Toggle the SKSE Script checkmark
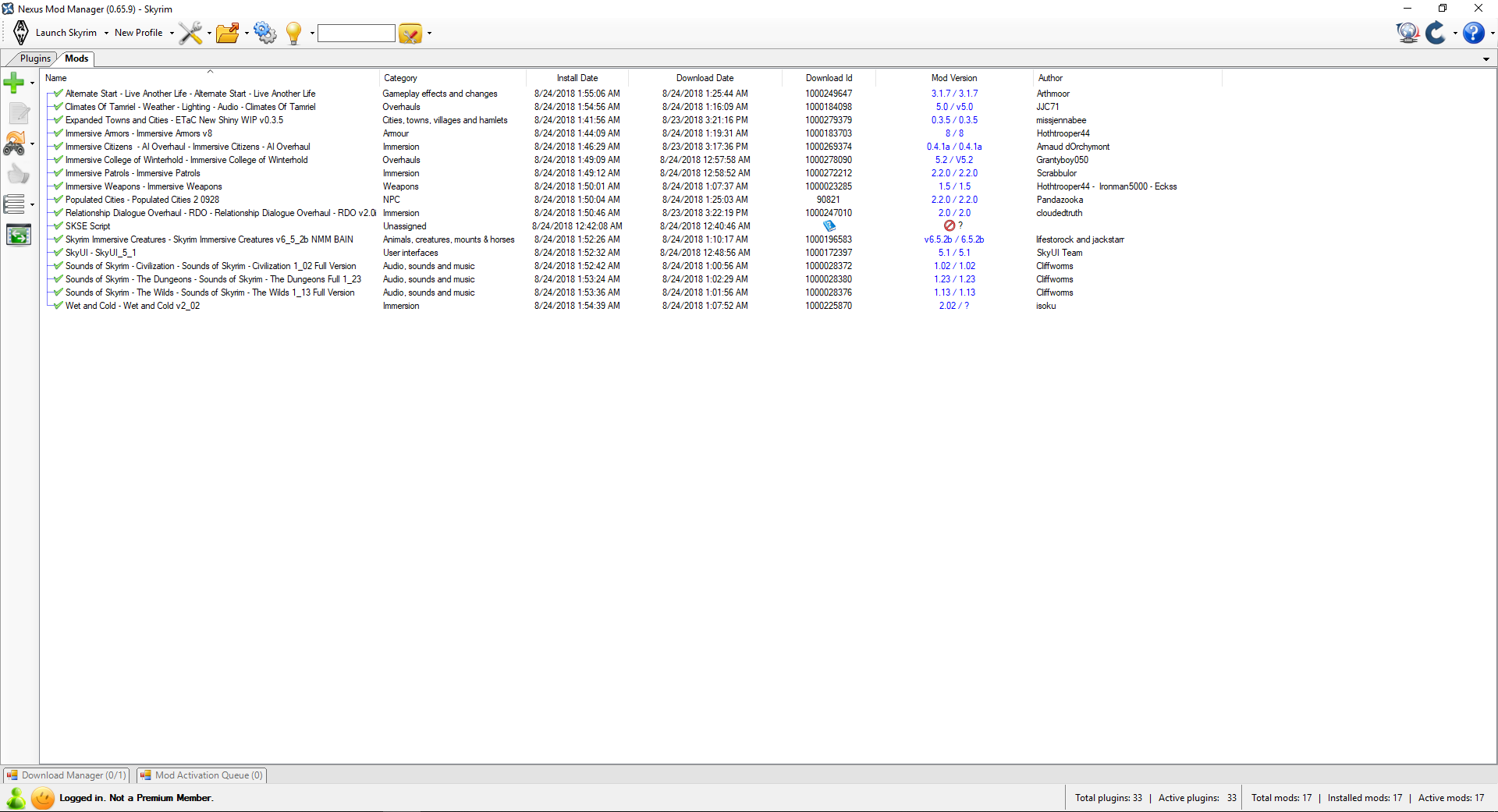The width and height of the screenshot is (1498, 812). (59, 226)
